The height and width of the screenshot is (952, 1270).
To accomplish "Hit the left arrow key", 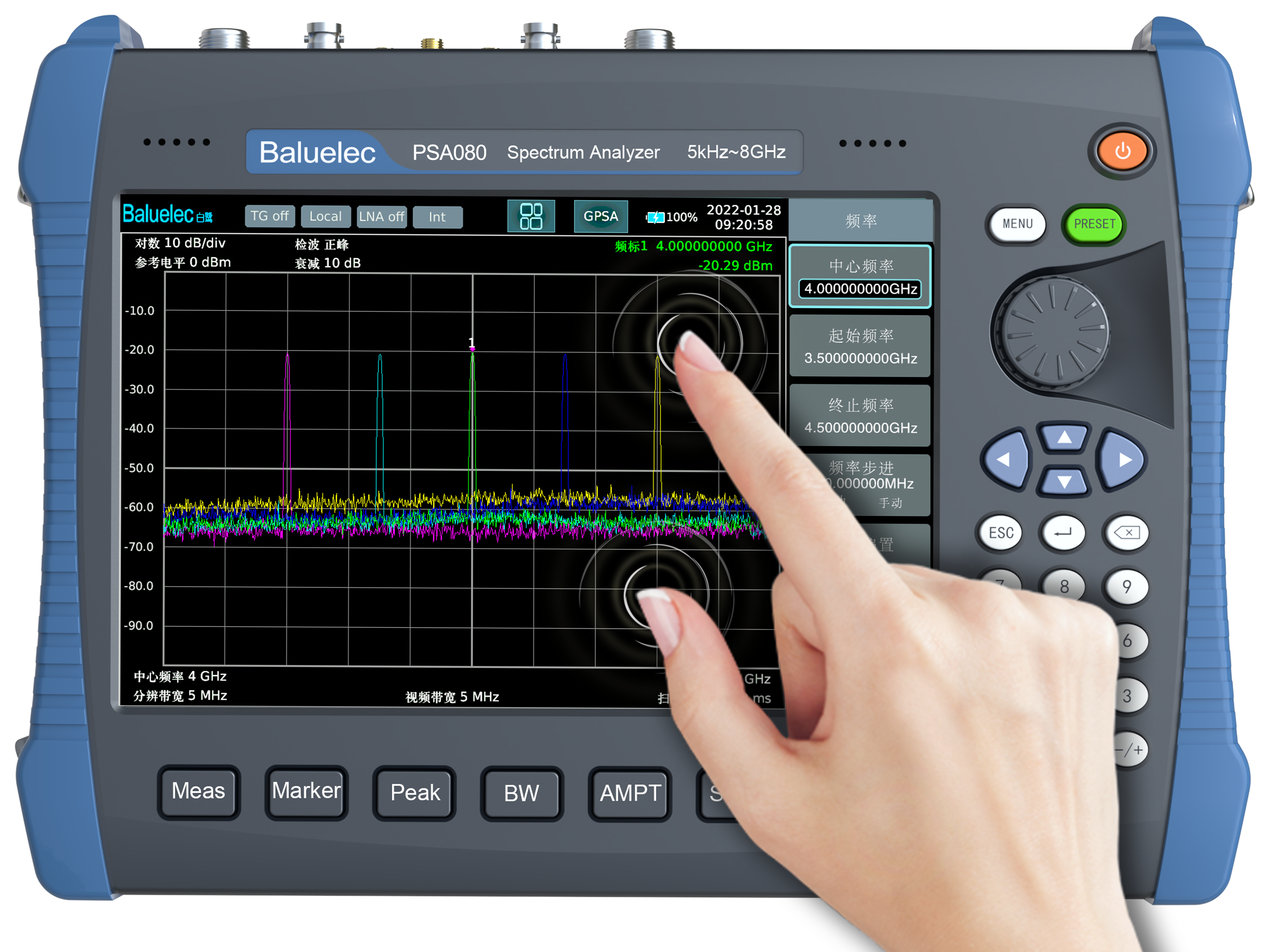I will (x=1005, y=459).
